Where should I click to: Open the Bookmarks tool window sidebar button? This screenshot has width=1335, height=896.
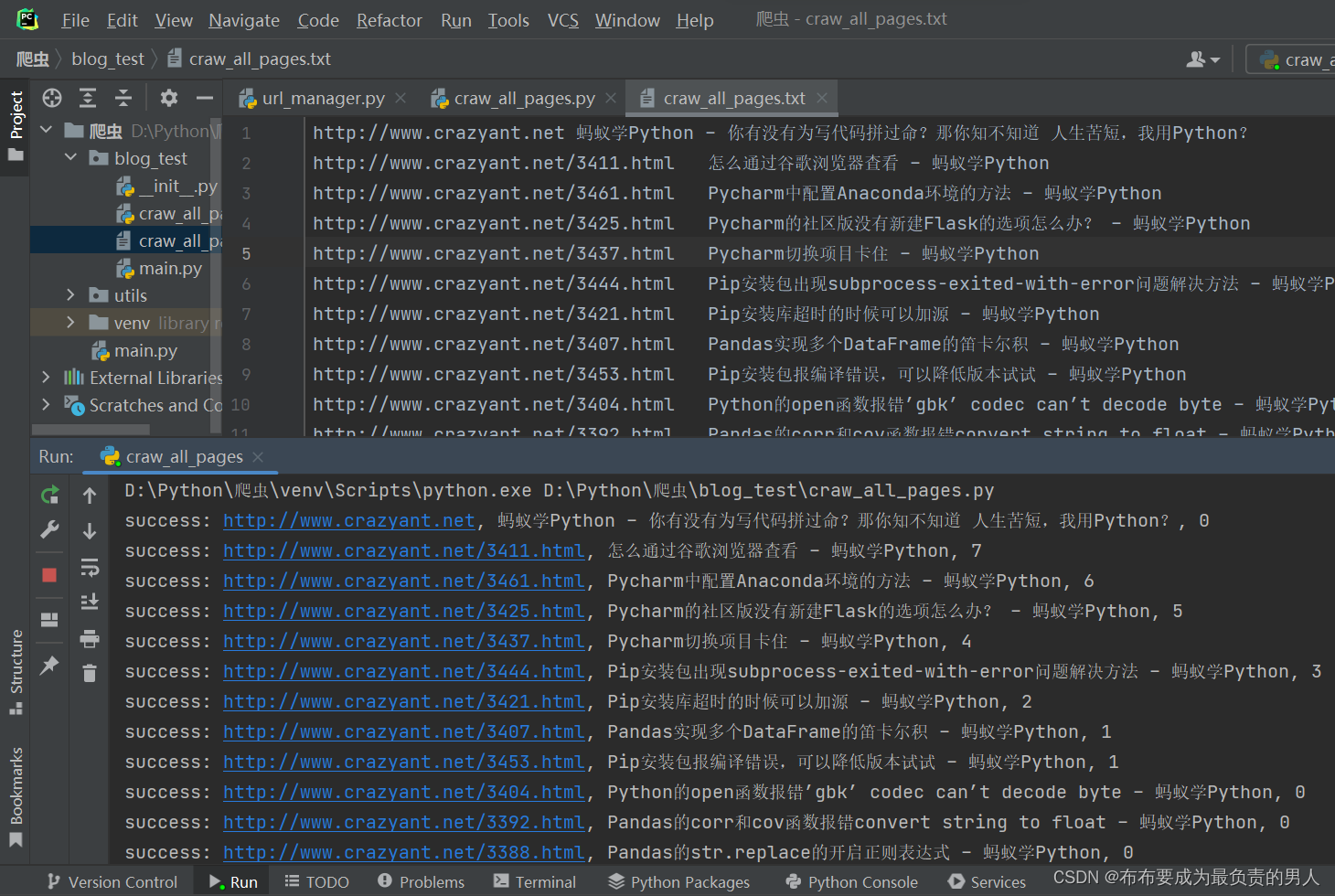(x=16, y=797)
